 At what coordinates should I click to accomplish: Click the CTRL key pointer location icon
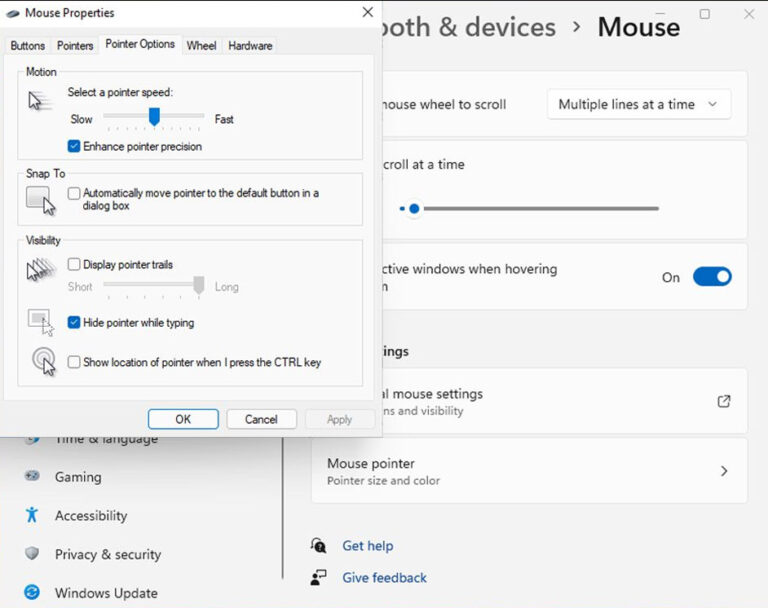(x=44, y=362)
